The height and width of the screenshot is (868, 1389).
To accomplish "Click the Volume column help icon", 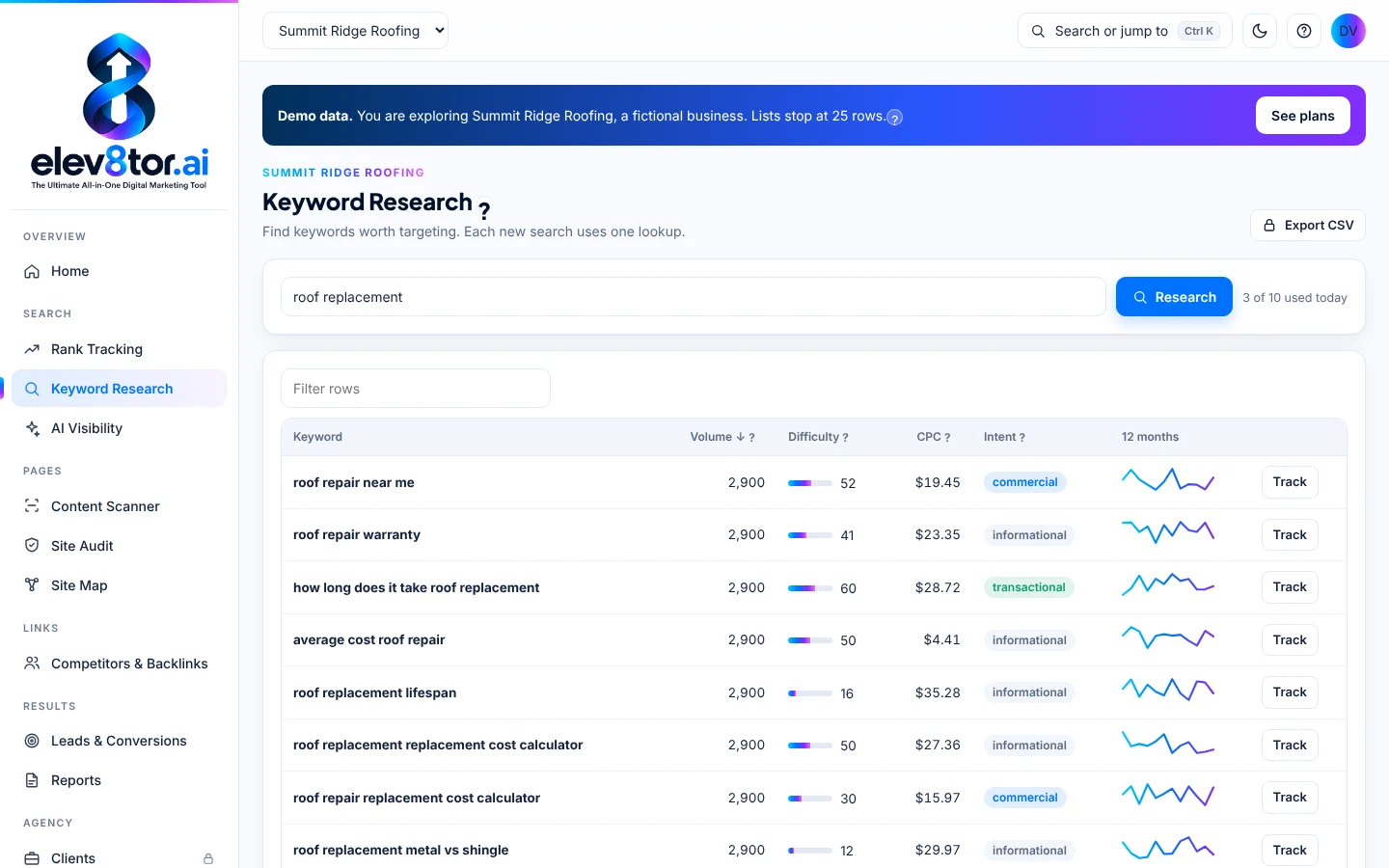I will tap(752, 438).
